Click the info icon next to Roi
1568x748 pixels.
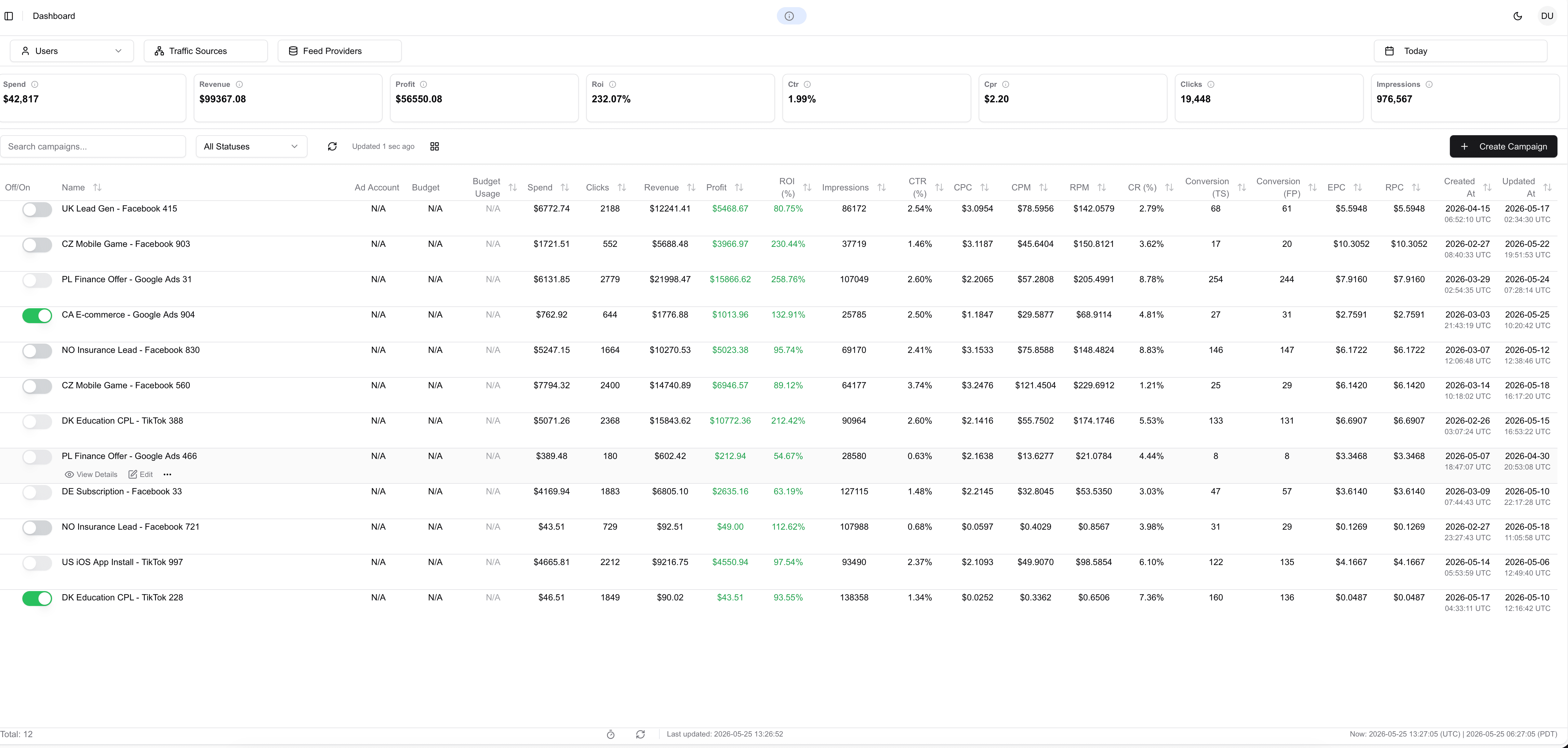pos(612,85)
